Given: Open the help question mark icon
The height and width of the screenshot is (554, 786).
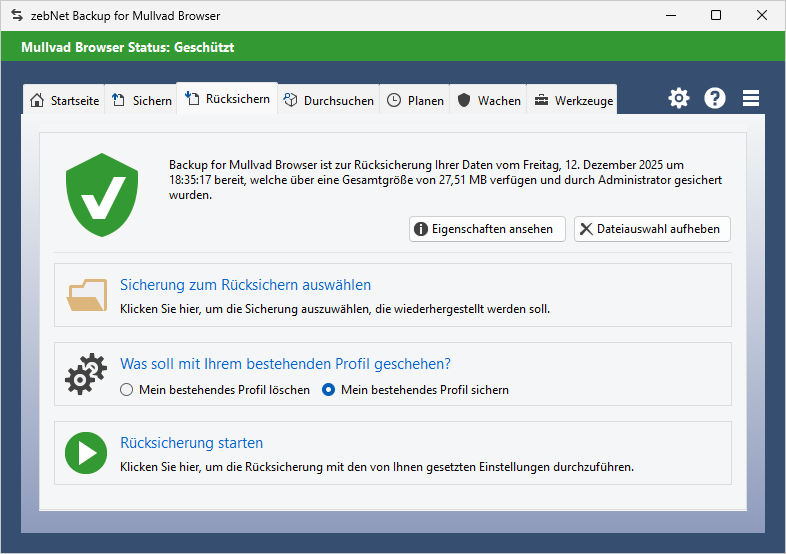Looking at the screenshot, I should click(x=715, y=98).
